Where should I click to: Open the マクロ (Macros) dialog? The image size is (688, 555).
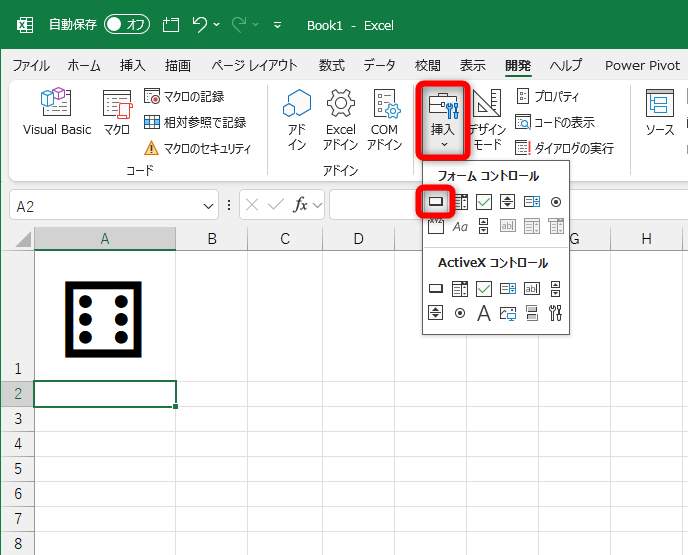(117, 111)
